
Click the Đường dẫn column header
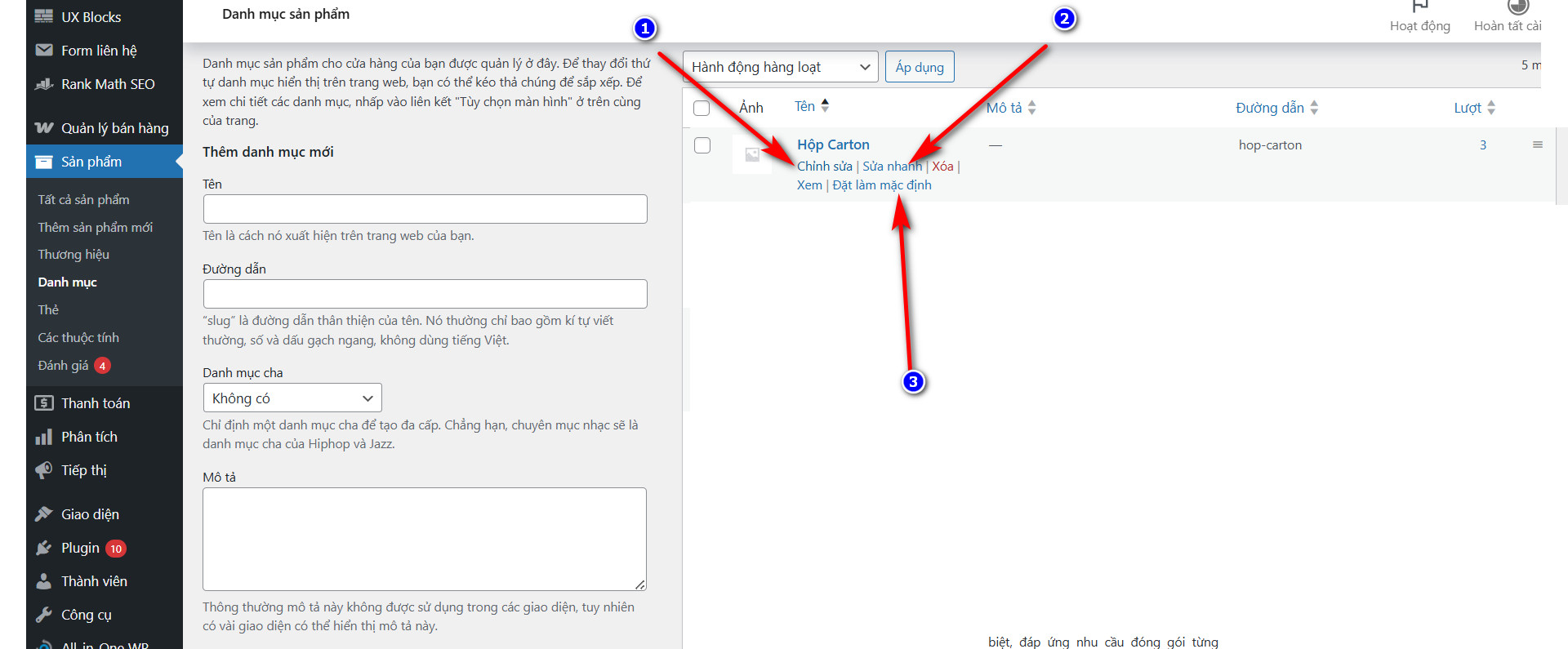1270,108
